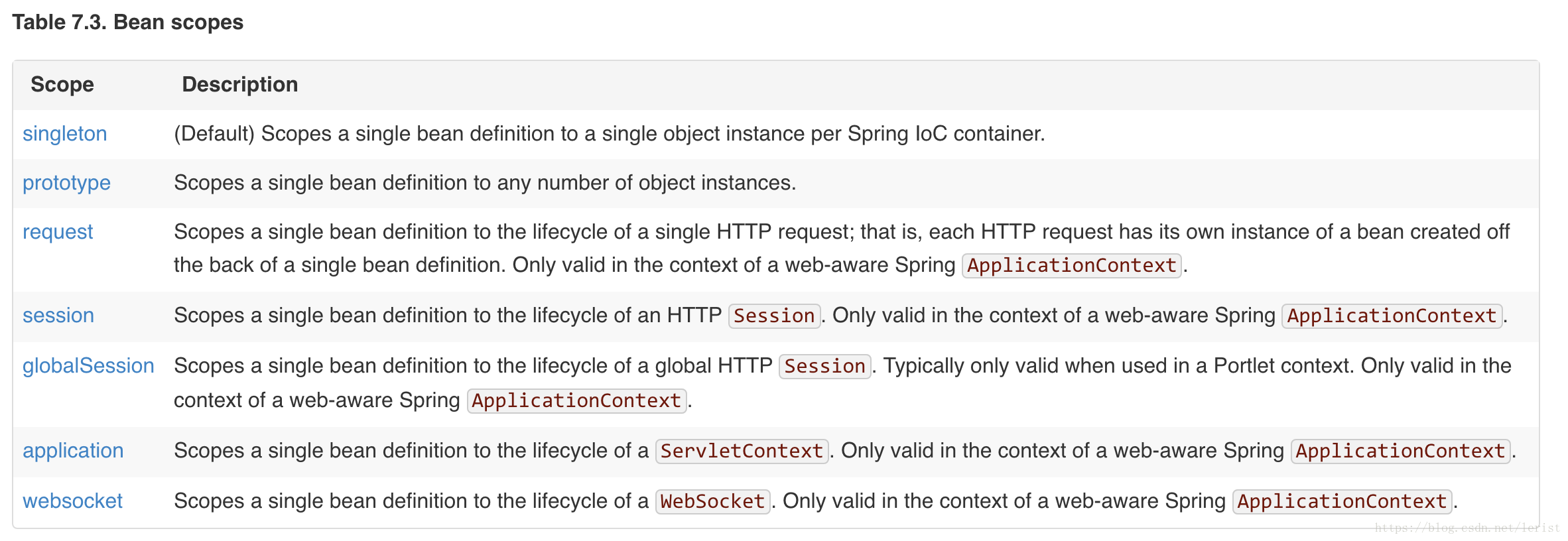Click the WebSocket code label
1568x541 pixels.
[713, 502]
